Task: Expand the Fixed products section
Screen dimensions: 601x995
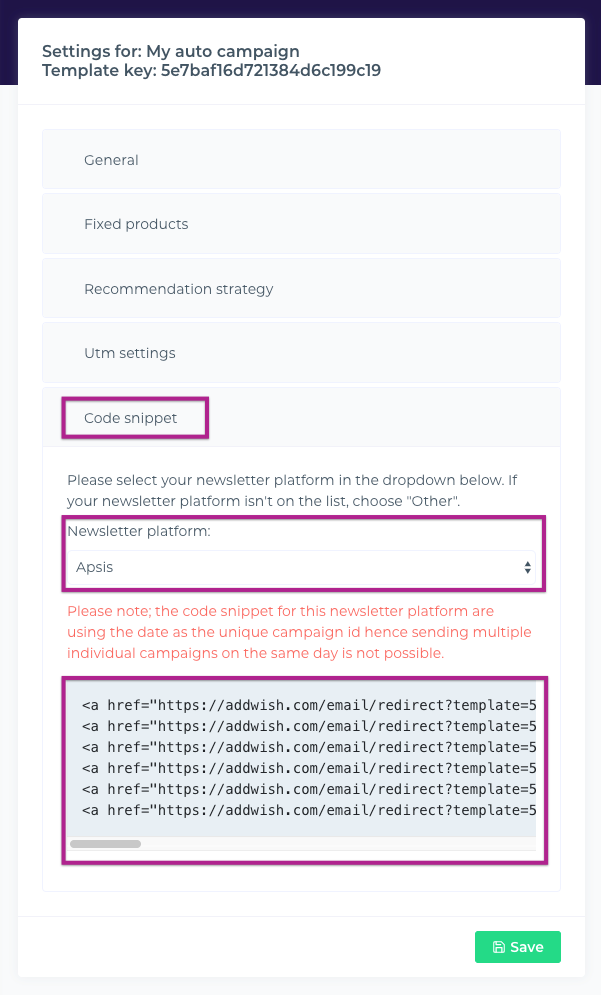Action: 136,224
